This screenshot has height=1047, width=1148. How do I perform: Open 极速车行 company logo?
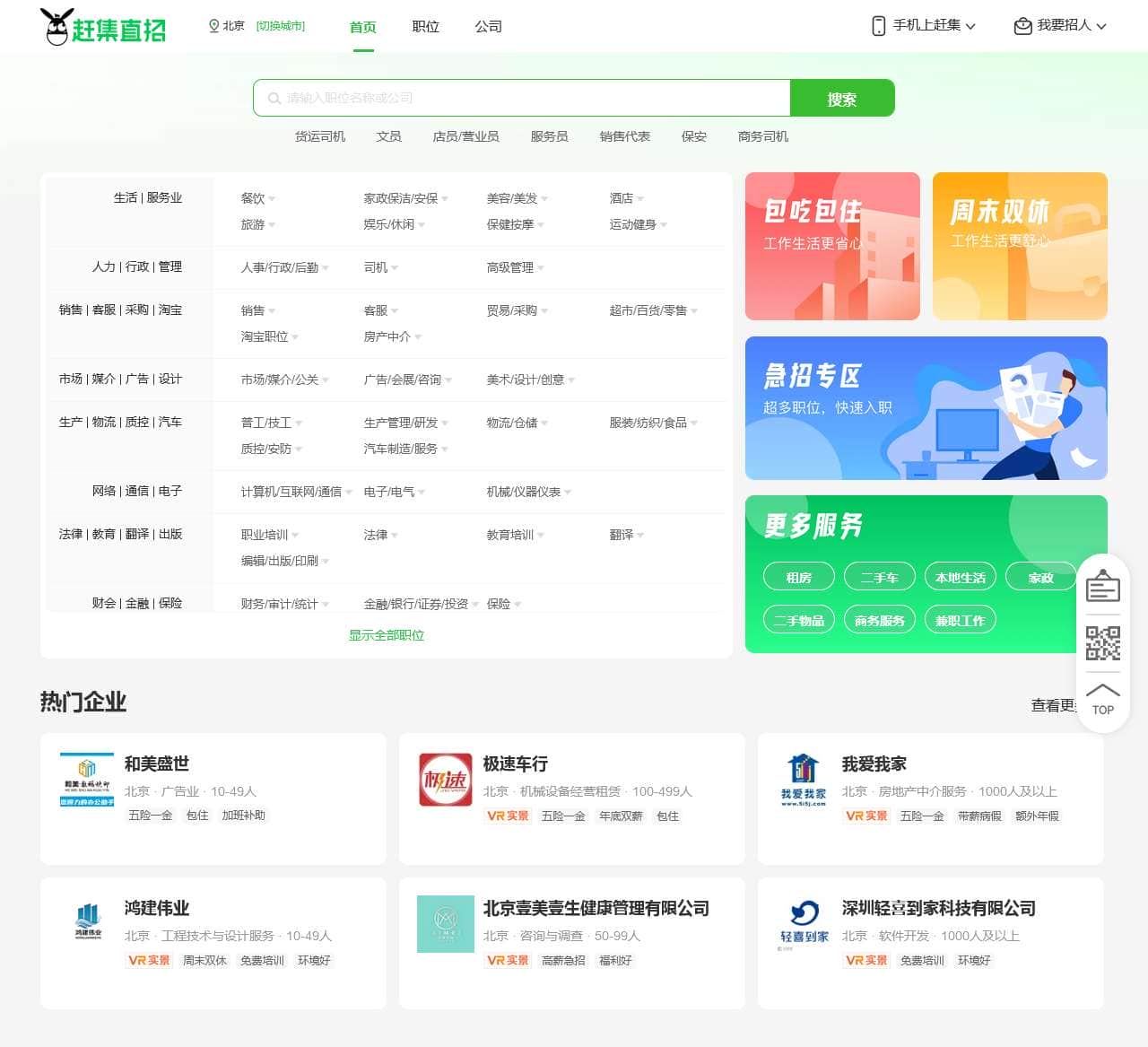pos(445,780)
